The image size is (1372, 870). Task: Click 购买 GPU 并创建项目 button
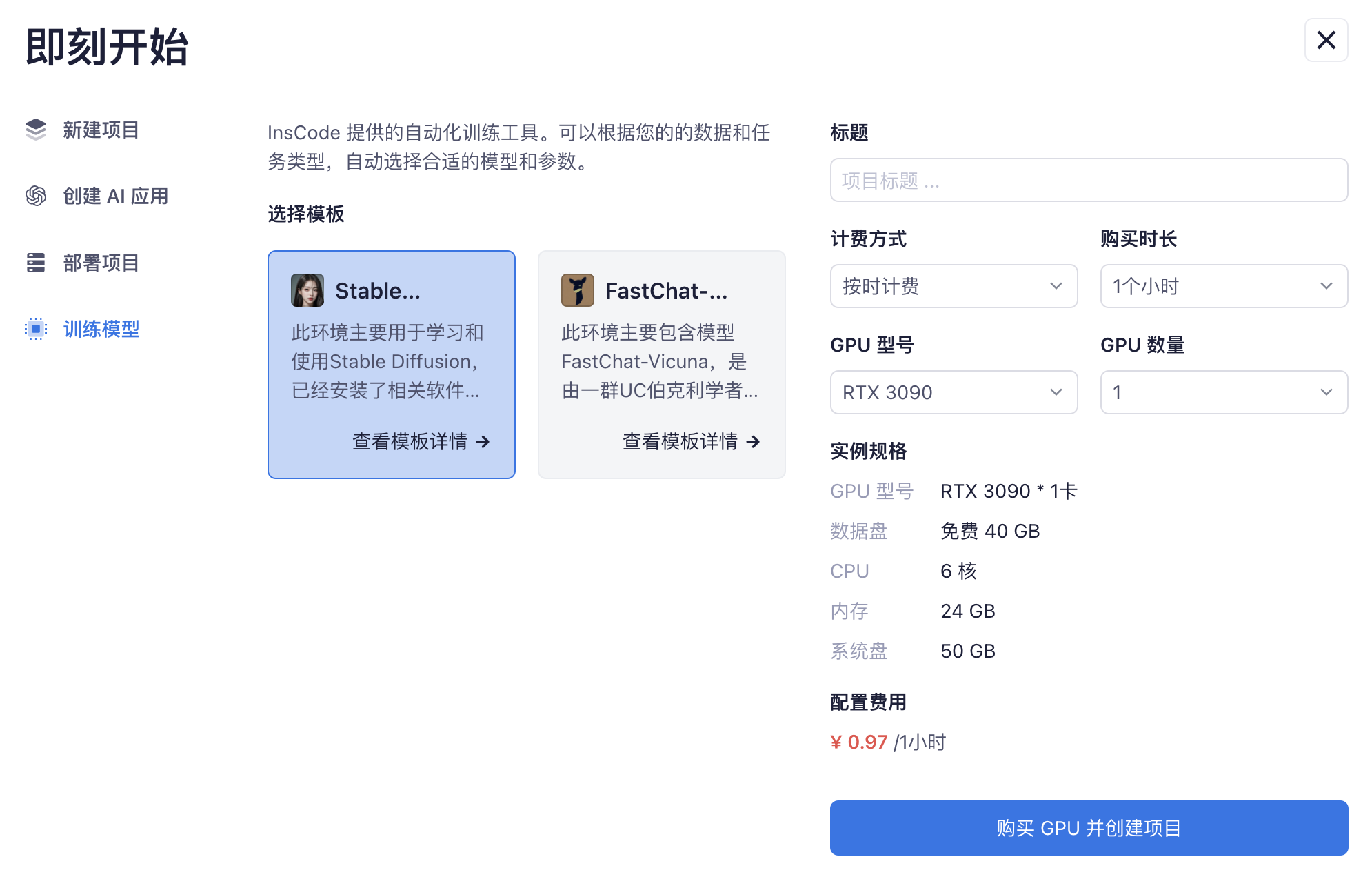point(1089,828)
